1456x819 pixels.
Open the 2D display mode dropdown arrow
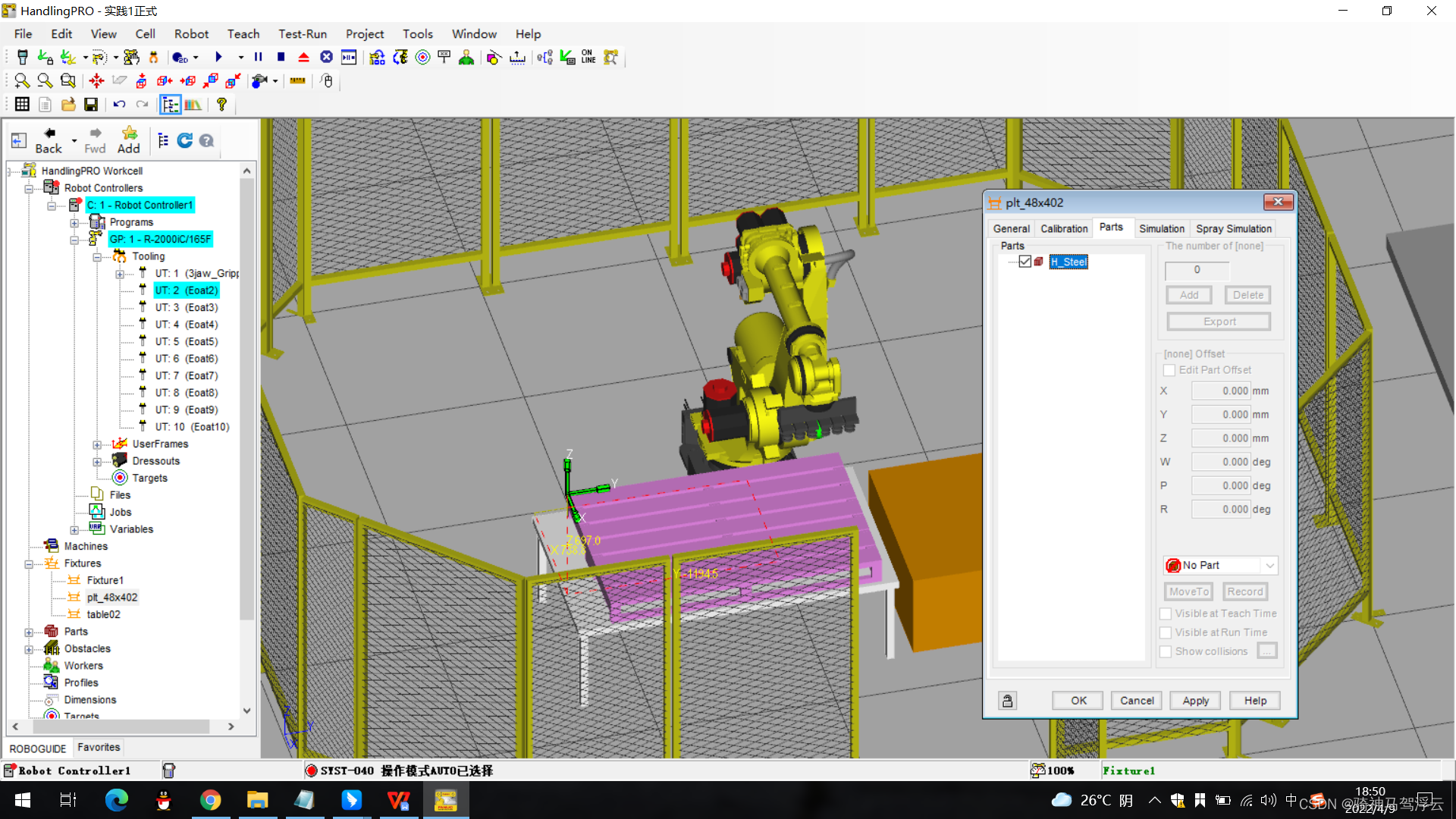pyautogui.click(x=196, y=58)
